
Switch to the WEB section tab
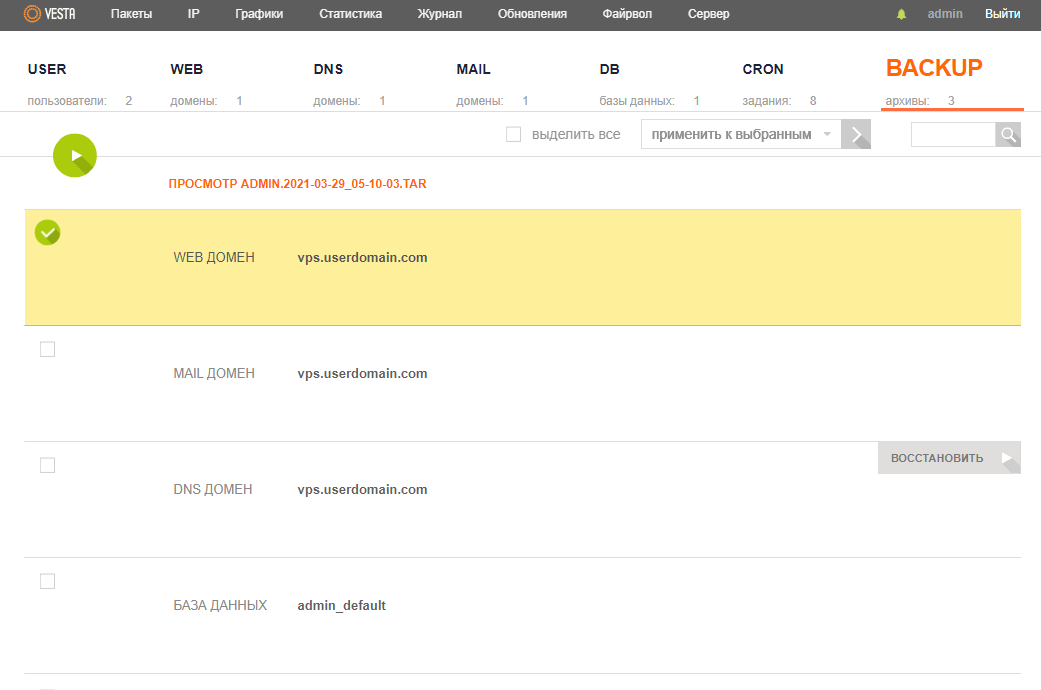(x=188, y=70)
